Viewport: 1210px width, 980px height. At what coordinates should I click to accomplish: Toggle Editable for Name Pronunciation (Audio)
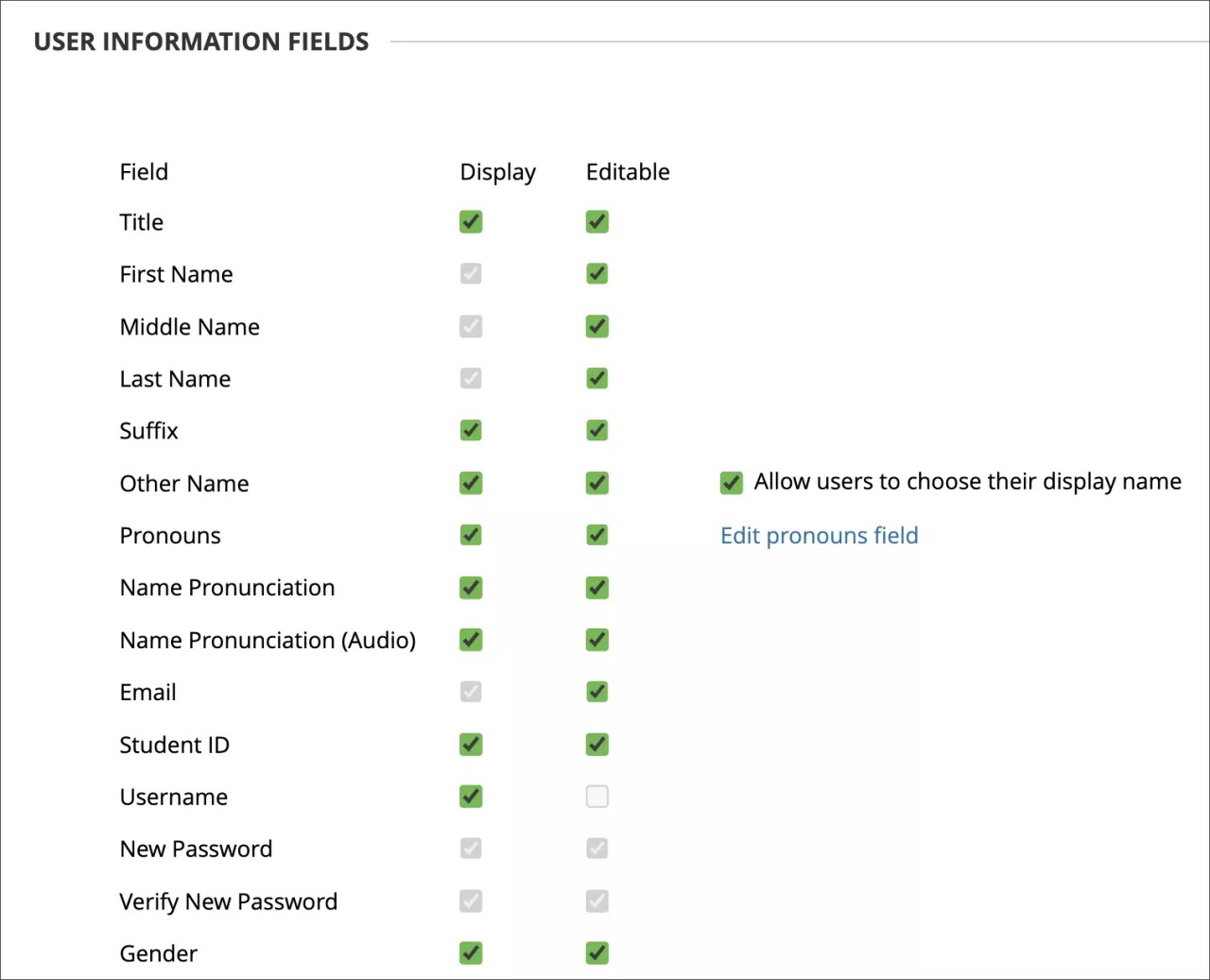pyautogui.click(x=596, y=640)
